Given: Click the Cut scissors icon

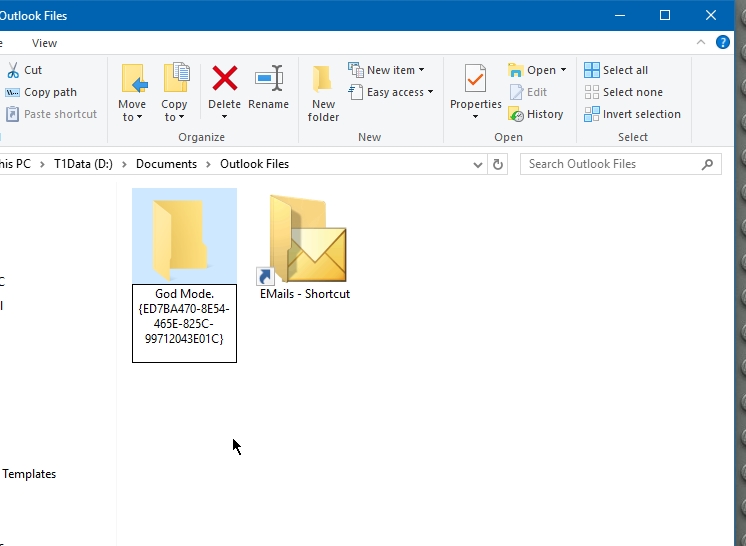Looking at the screenshot, I should [x=12, y=70].
